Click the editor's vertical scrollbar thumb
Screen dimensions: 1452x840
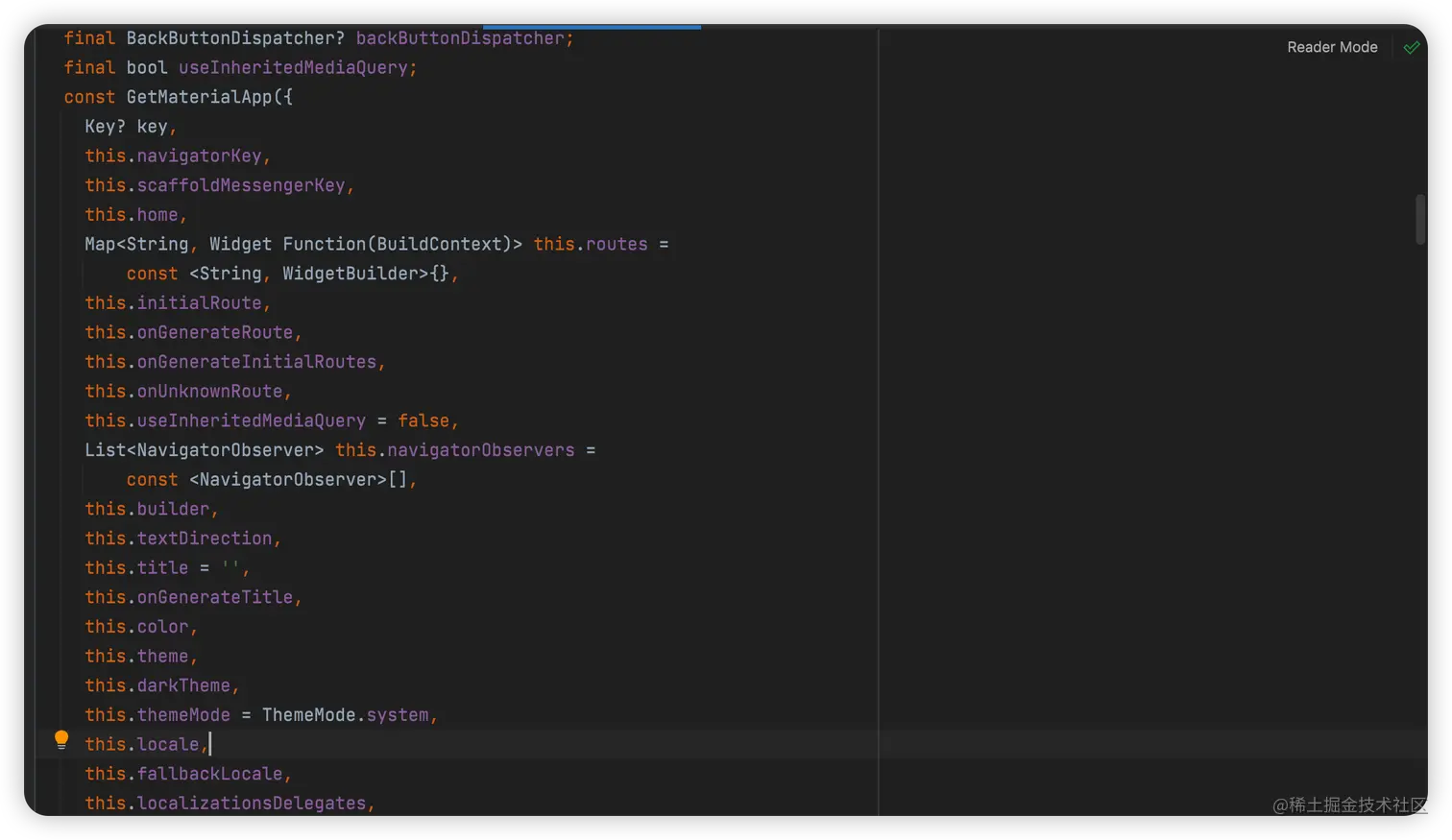[1420, 220]
